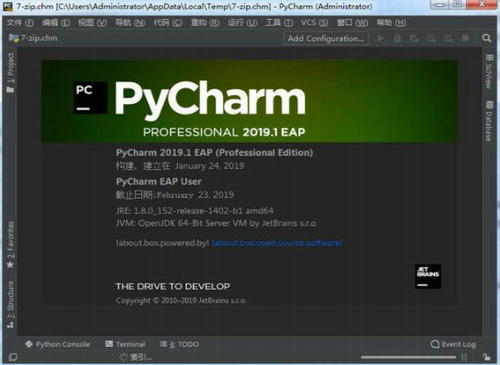Click Run with Coverage icon
The image size is (500, 365).
click(414, 38)
